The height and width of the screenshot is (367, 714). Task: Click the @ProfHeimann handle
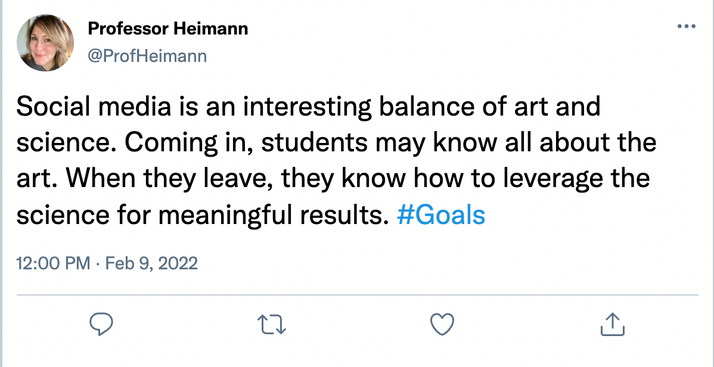(147, 56)
